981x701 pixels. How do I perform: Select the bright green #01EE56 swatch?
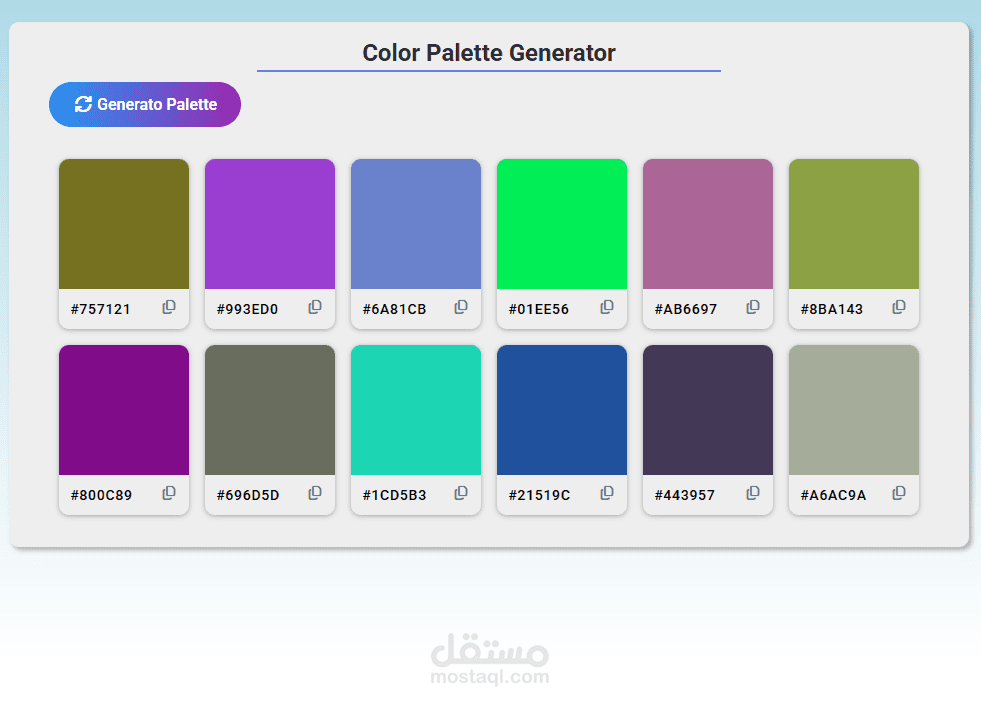point(562,223)
